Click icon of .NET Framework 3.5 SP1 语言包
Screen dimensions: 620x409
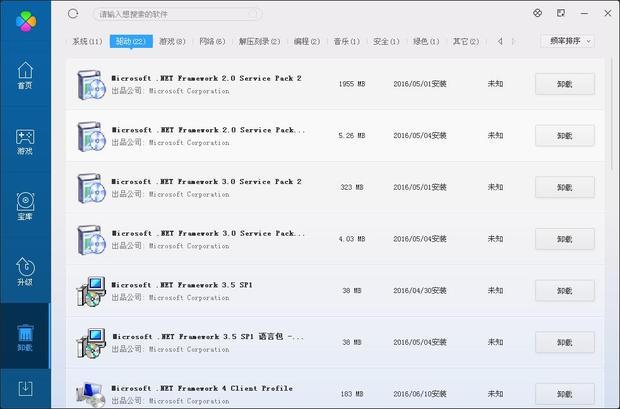[91, 343]
